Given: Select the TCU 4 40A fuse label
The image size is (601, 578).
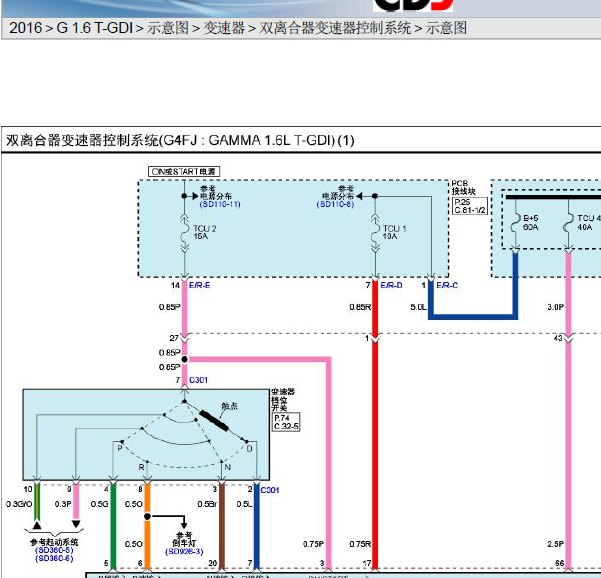Looking at the screenshot, I should (589, 222).
